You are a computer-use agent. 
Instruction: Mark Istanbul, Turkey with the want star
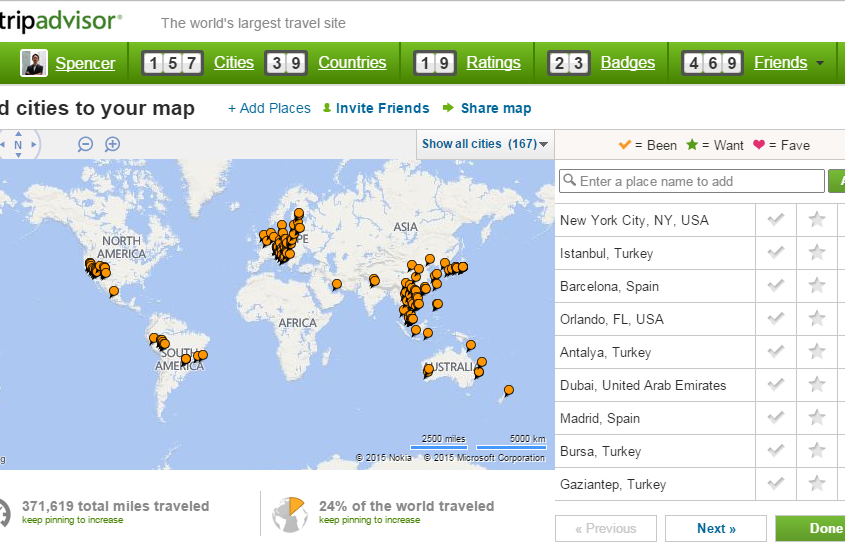817,253
